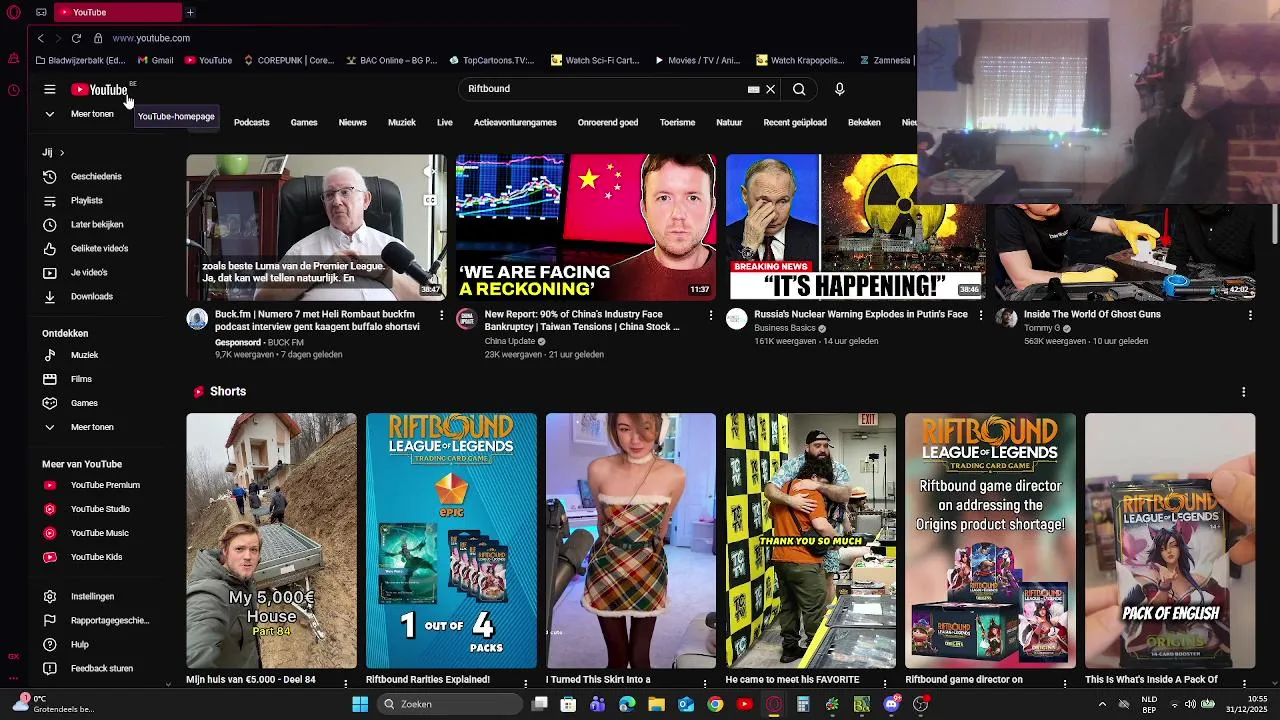The height and width of the screenshot is (720, 1280).
Task: Open the Buck.fm podcast video thumbnail
Action: point(316,227)
